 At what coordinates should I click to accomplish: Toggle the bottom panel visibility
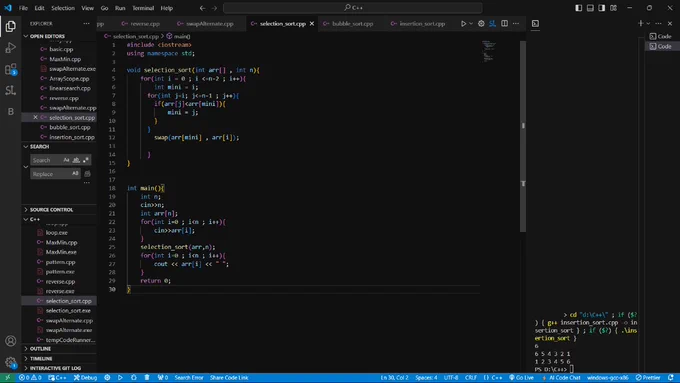[x=590, y=8]
